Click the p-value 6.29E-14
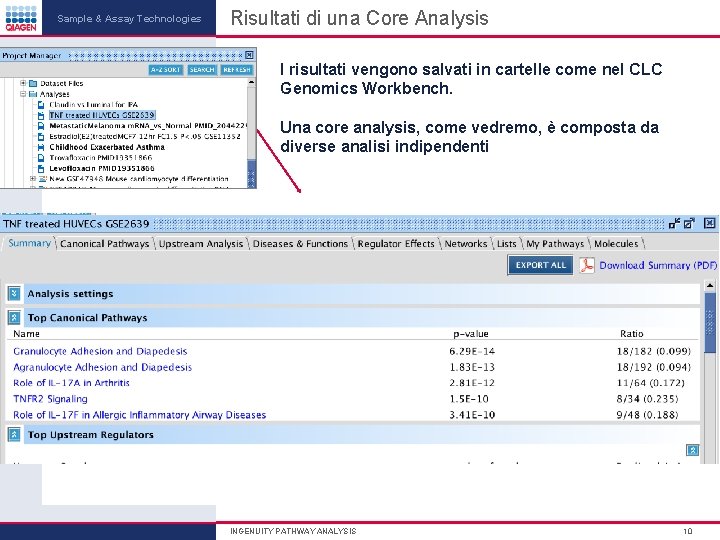Image resolution: width=720 pixels, height=540 pixels. click(x=472, y=351)
